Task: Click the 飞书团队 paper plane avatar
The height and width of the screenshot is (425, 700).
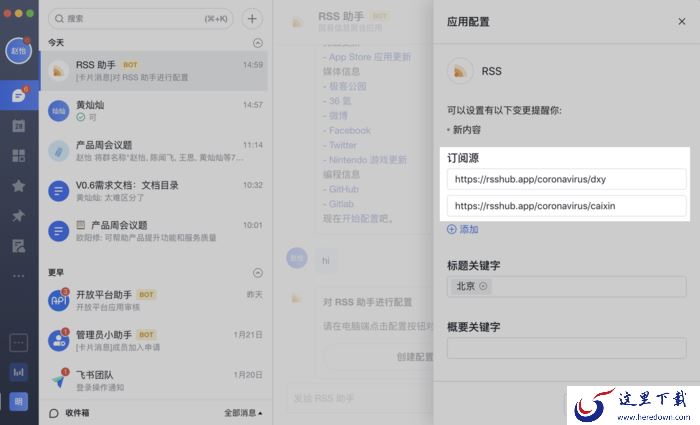Action: click(x=58, y=380)
